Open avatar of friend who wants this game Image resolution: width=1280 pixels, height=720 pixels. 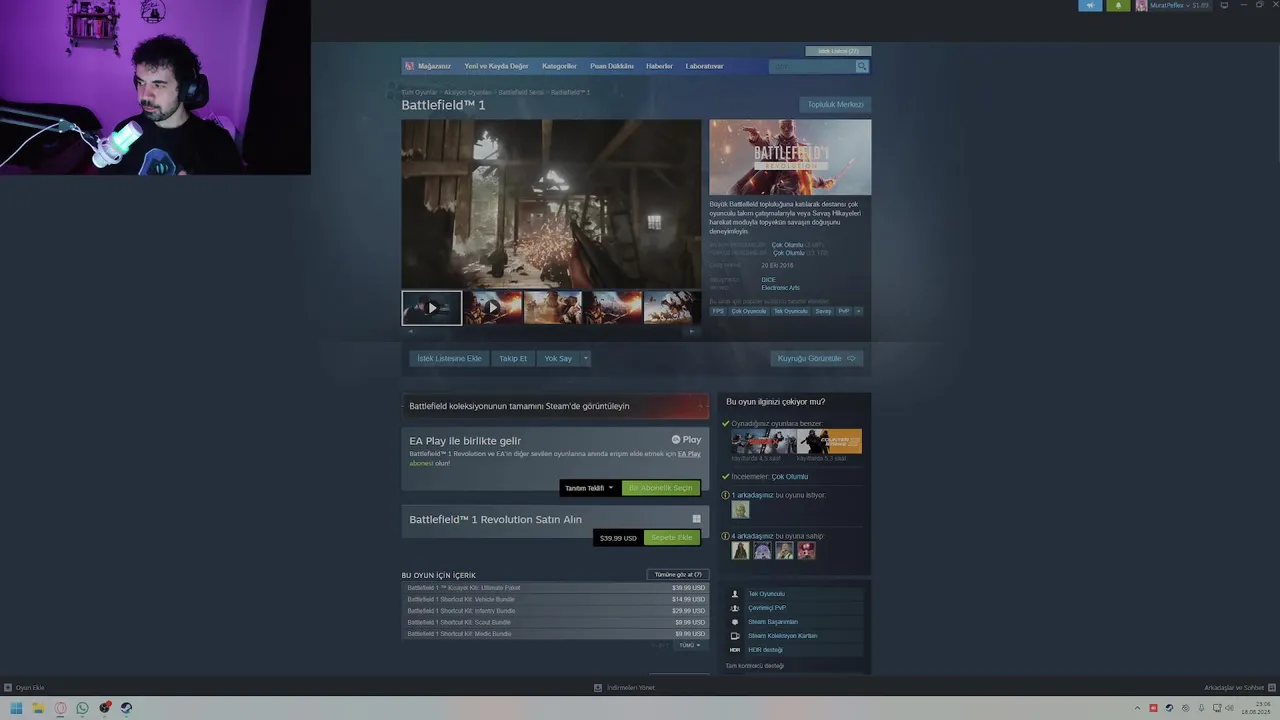click(740, 510)
